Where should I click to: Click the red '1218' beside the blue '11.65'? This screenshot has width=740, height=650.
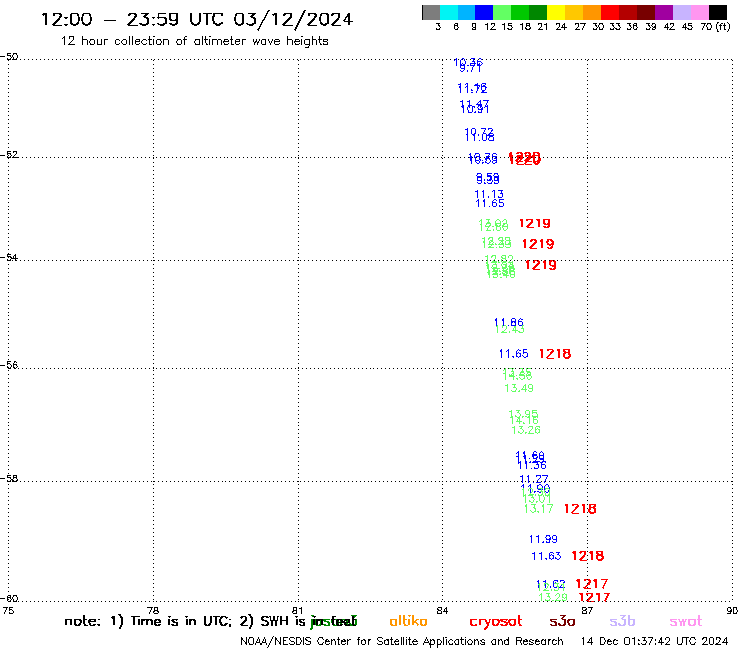point(555,354)
